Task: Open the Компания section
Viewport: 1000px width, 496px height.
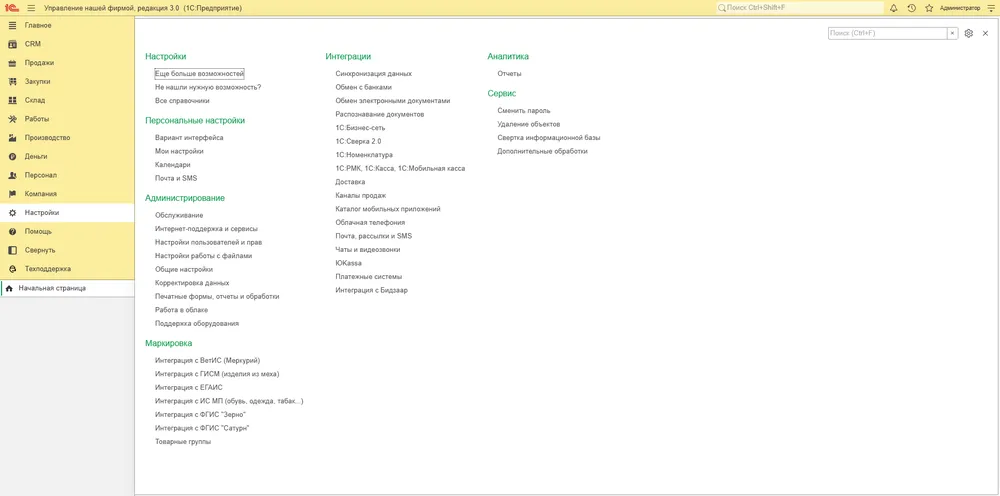Action: coord(67,194)
